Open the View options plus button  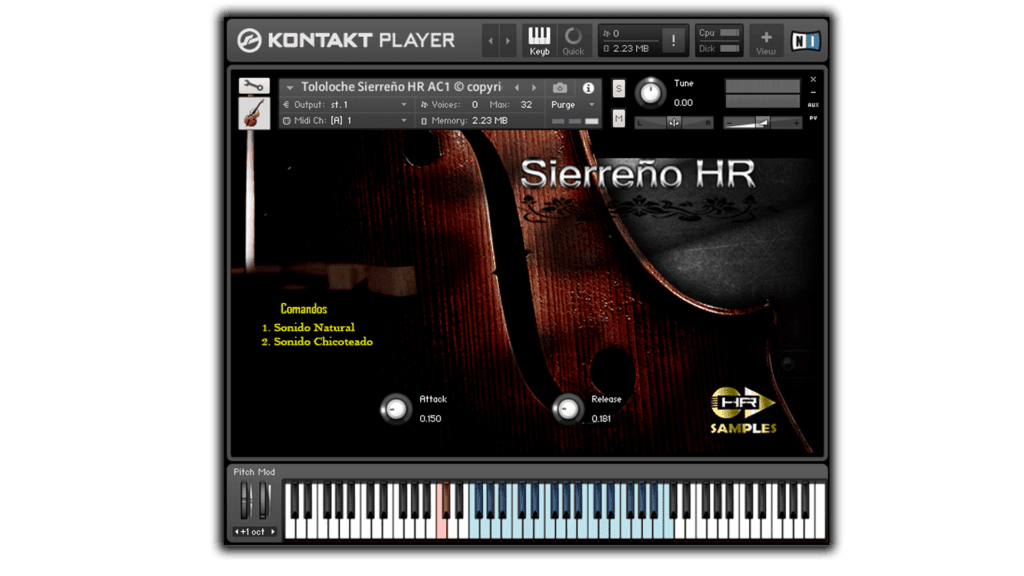(x=766, y=41)
